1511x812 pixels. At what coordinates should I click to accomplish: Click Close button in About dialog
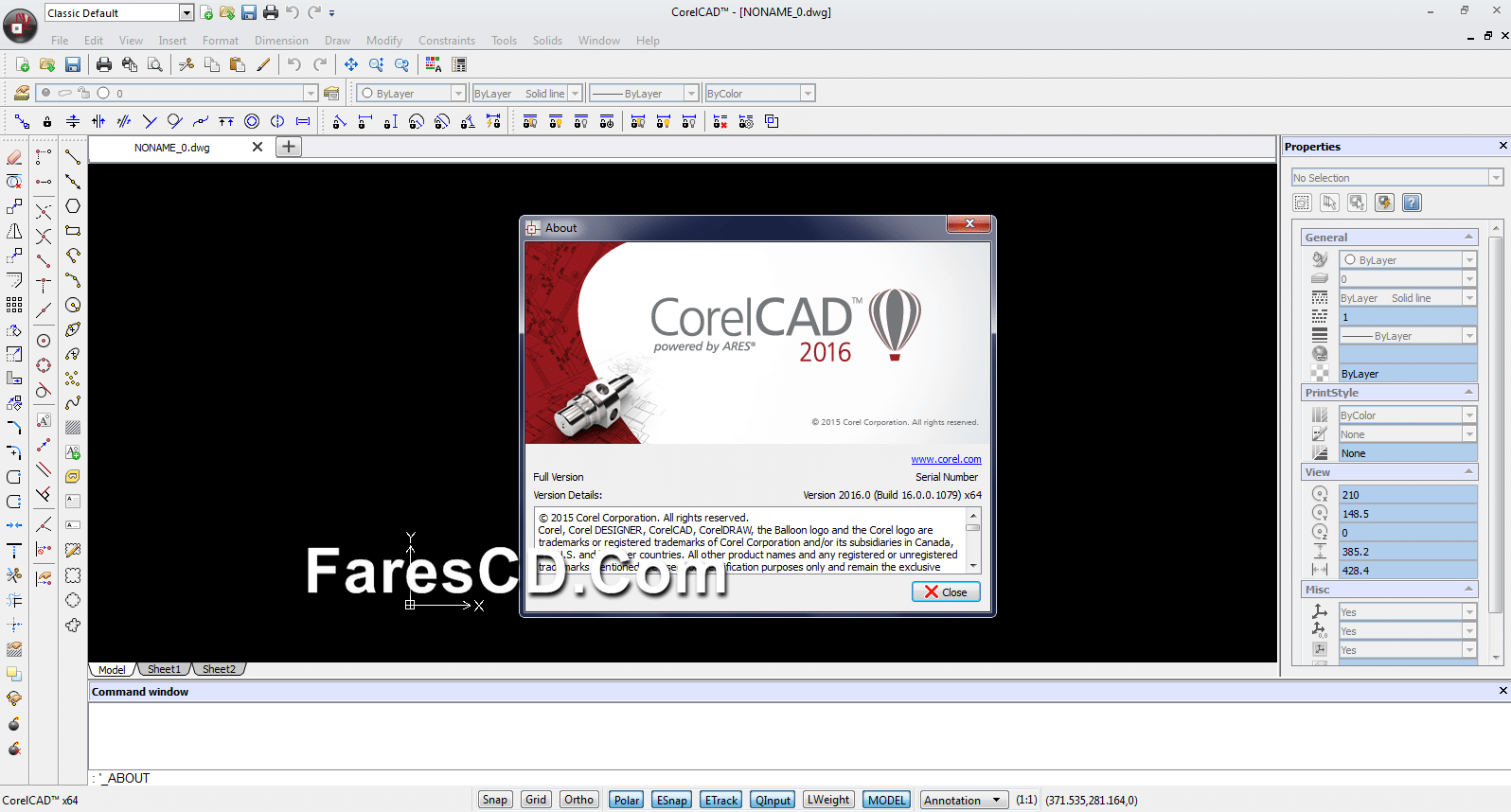pyautogui.click(x=946, y=591)
